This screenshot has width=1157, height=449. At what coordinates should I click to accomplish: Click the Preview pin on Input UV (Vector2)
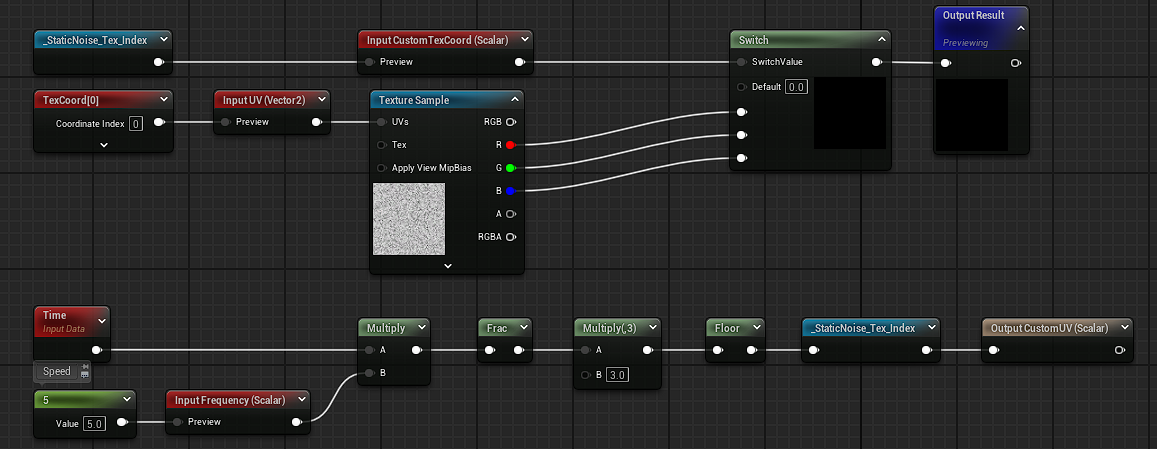[225, 122]
